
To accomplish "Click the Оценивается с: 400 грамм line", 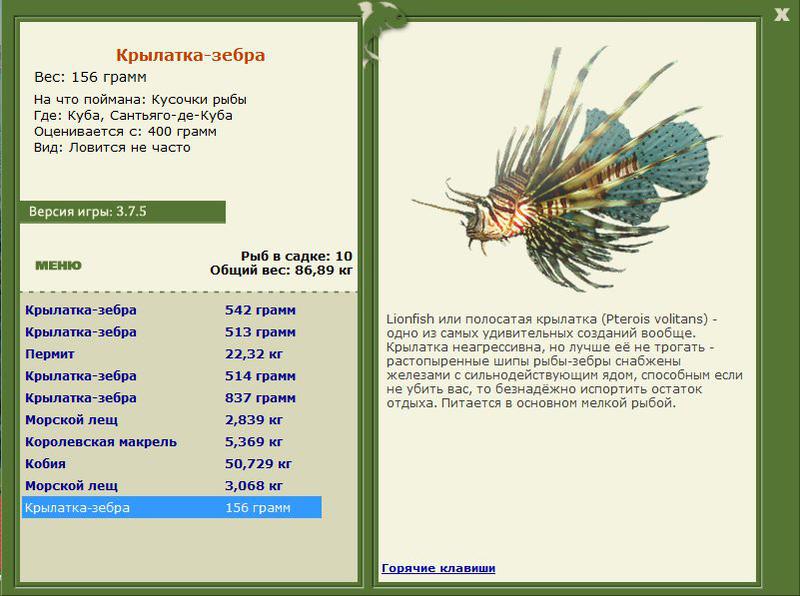I will 125,132.
